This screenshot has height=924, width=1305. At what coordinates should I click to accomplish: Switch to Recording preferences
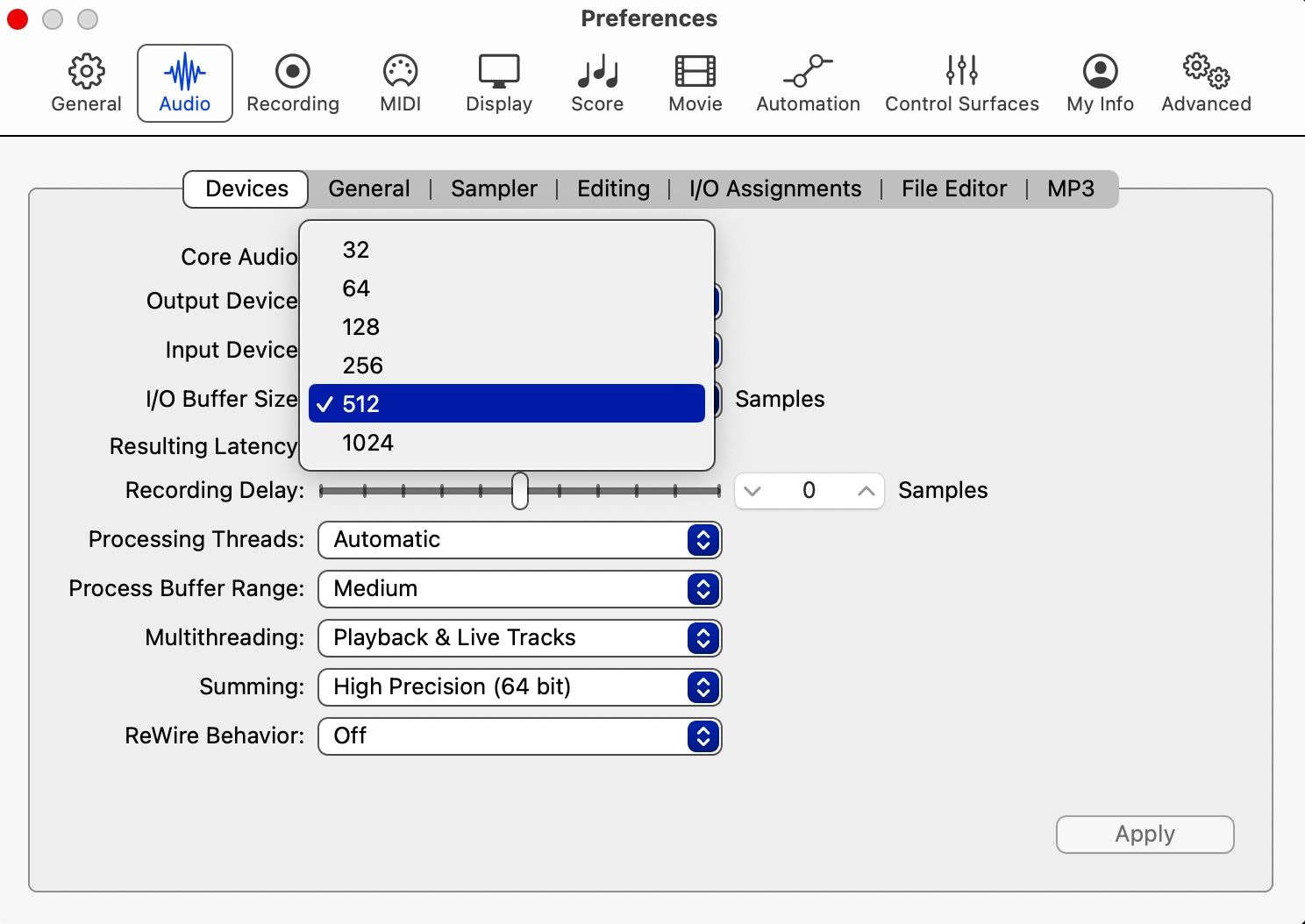pos(293,82)
